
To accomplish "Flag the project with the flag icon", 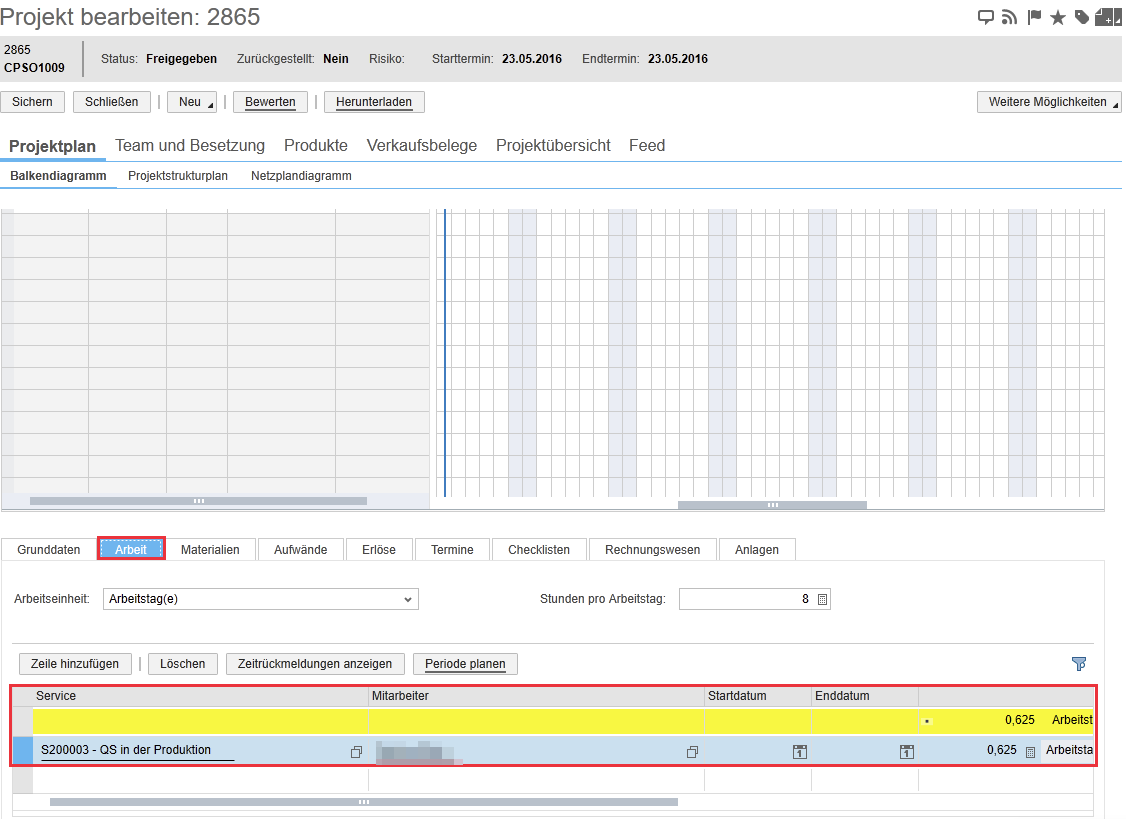I will click(x=1034, y=17).
